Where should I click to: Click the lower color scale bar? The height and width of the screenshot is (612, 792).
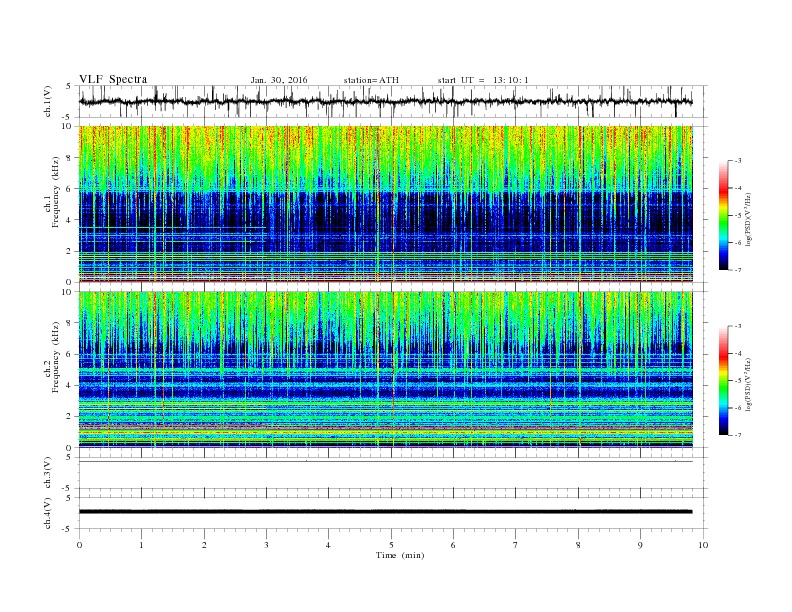tap(723, 381)
